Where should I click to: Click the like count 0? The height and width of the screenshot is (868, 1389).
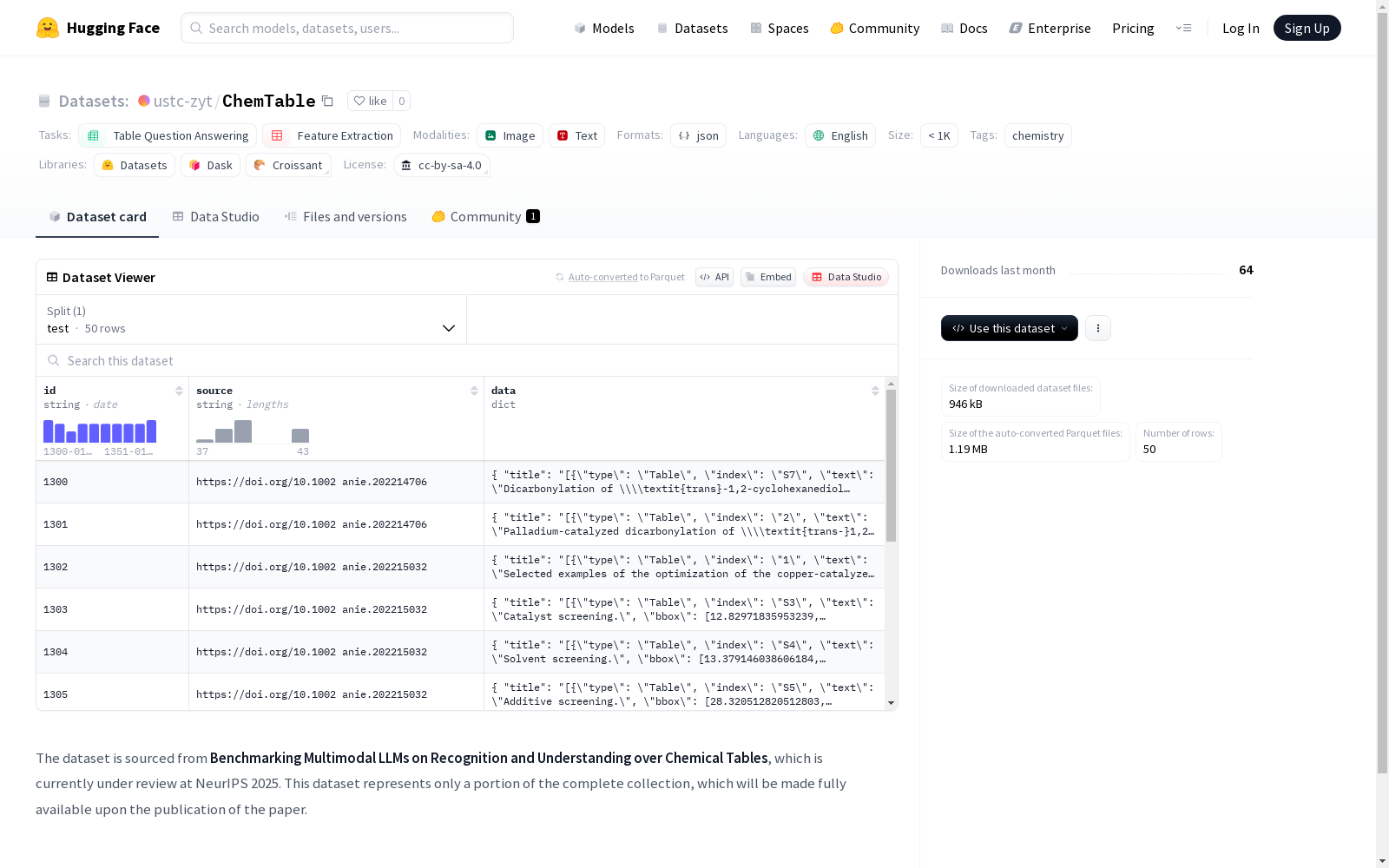pyautogui.click(x=401, y=101)
